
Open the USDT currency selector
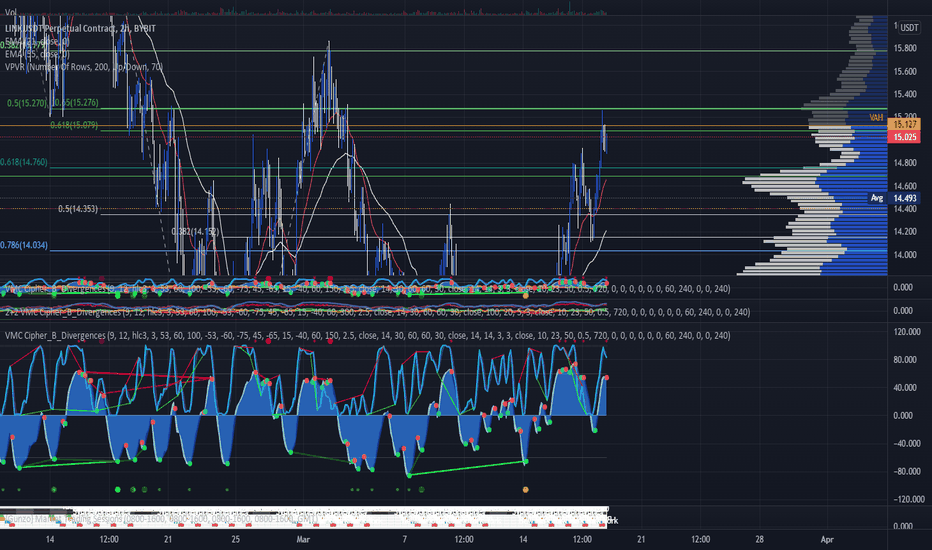click(x=909, y=27)
